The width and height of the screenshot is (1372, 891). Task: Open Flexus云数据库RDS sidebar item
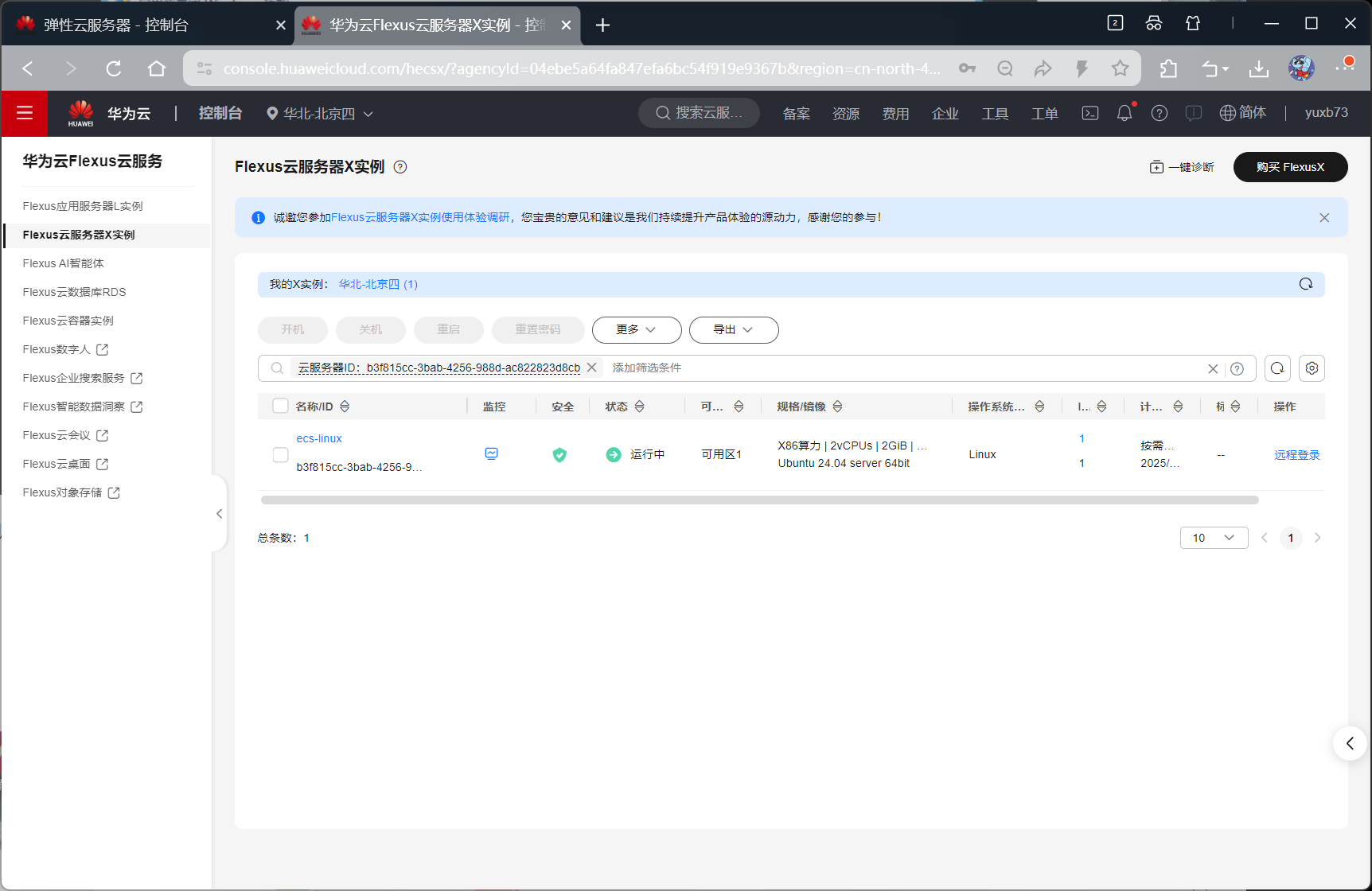tap(74, 292)
